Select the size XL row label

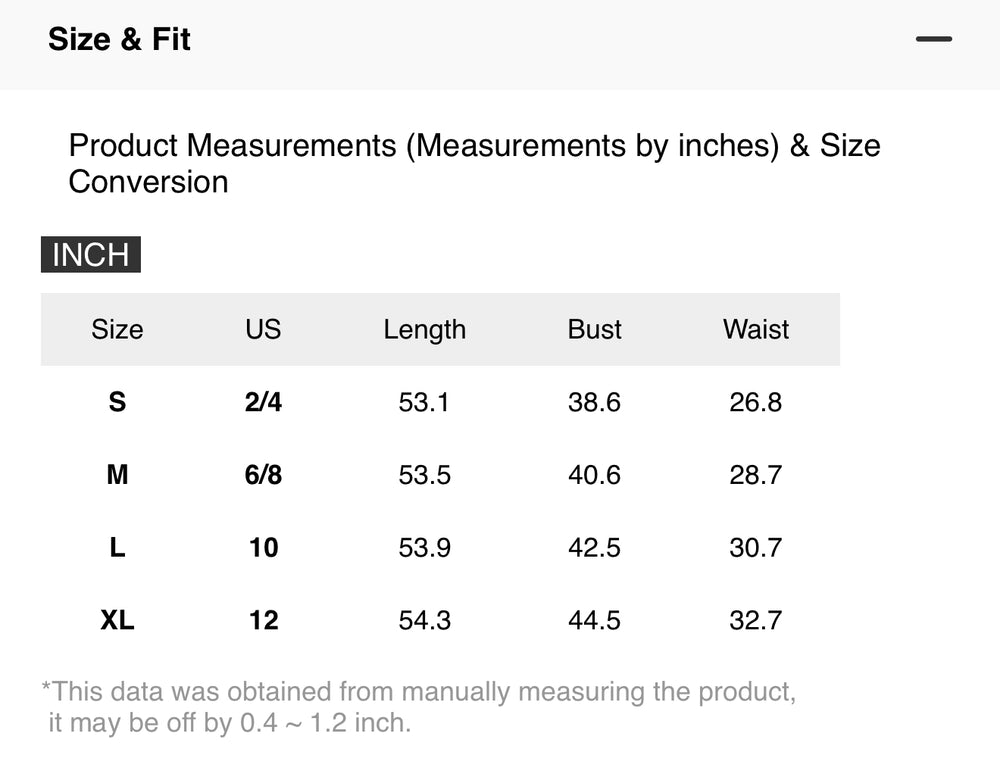(117, 620)
